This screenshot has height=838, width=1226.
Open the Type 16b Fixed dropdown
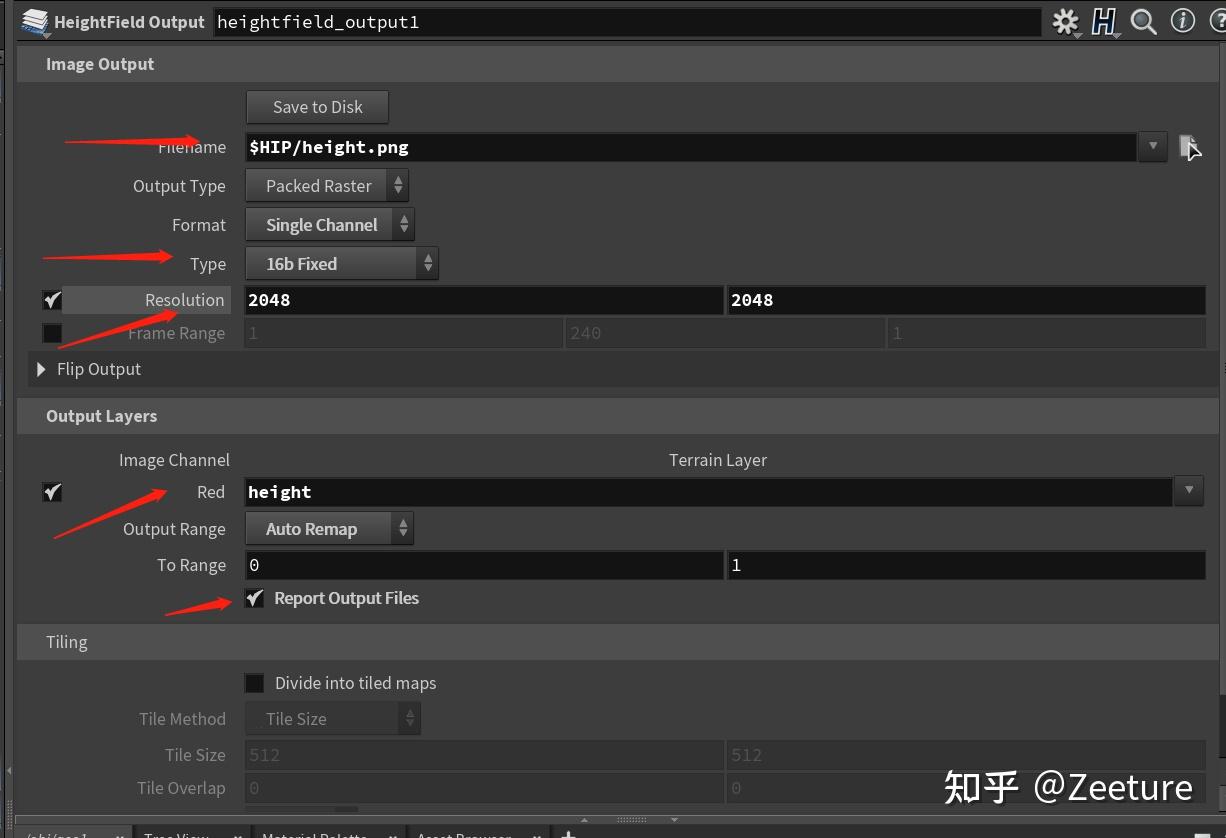click(x=342, y=264)
